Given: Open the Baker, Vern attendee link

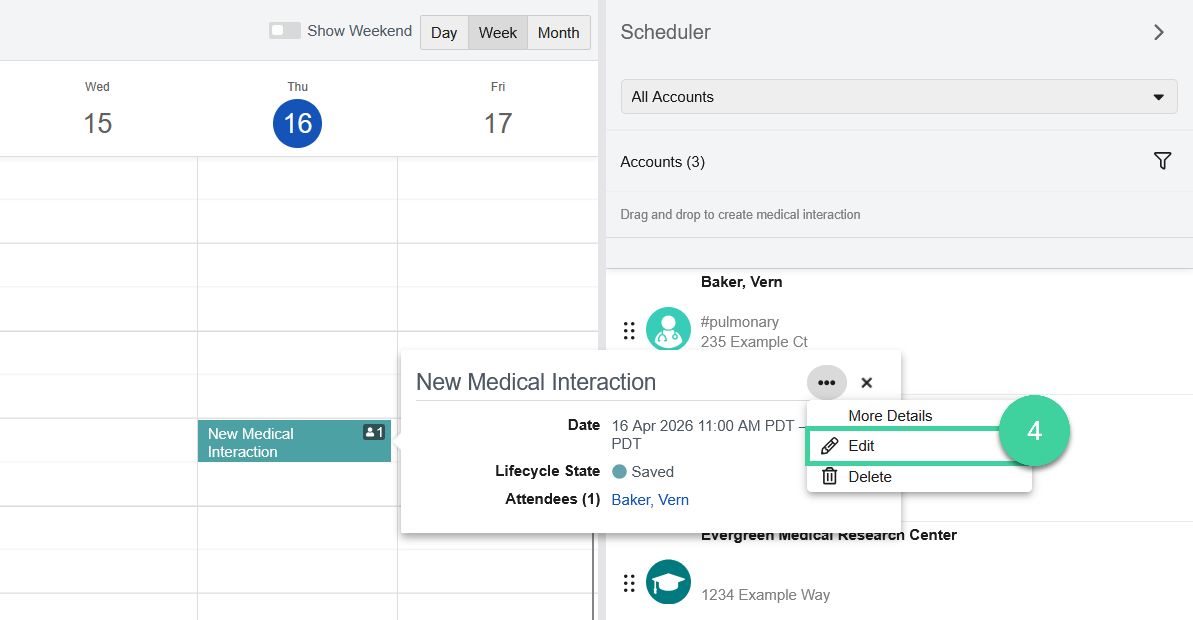Looking at the screenshot, I should coord(650,500).
